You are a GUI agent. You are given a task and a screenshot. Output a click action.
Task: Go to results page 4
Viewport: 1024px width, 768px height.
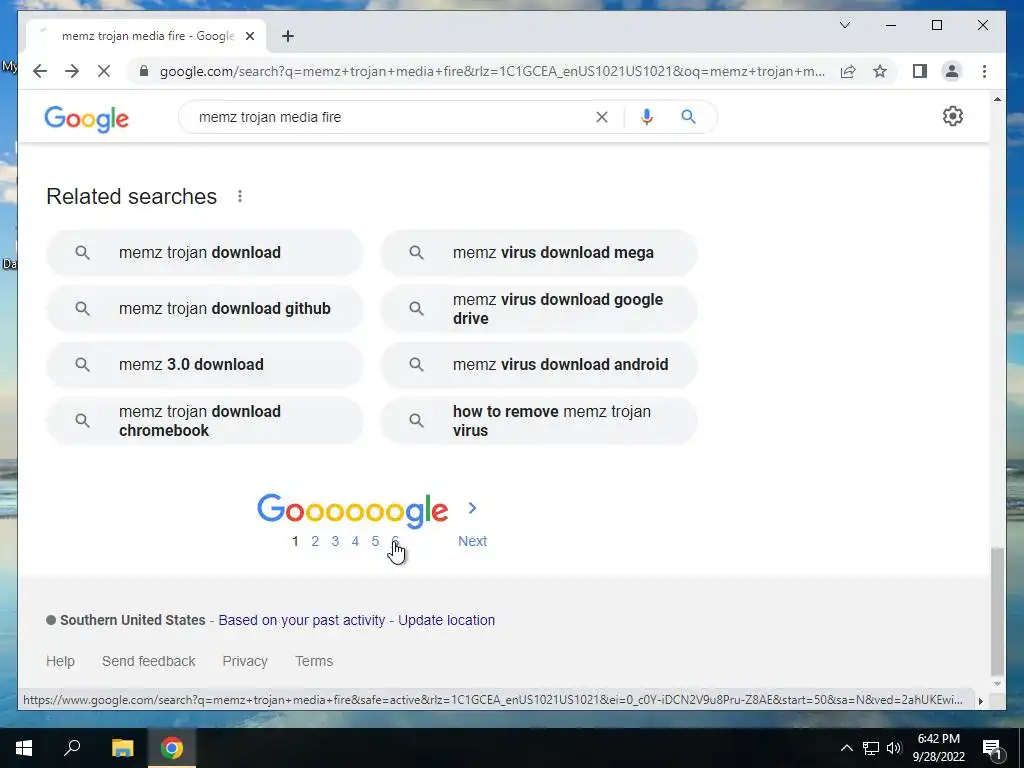[x=355, y=541]
